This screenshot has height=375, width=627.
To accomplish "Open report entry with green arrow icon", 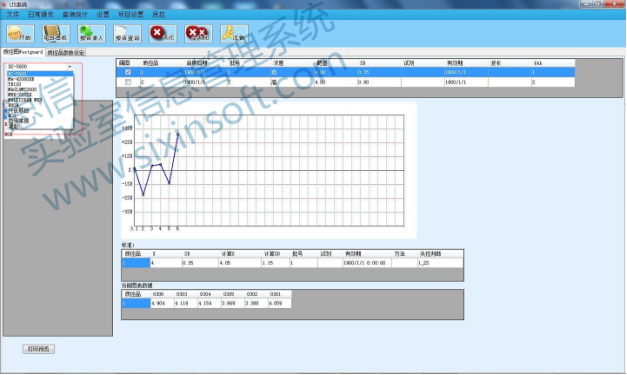I will coord(92,34).
